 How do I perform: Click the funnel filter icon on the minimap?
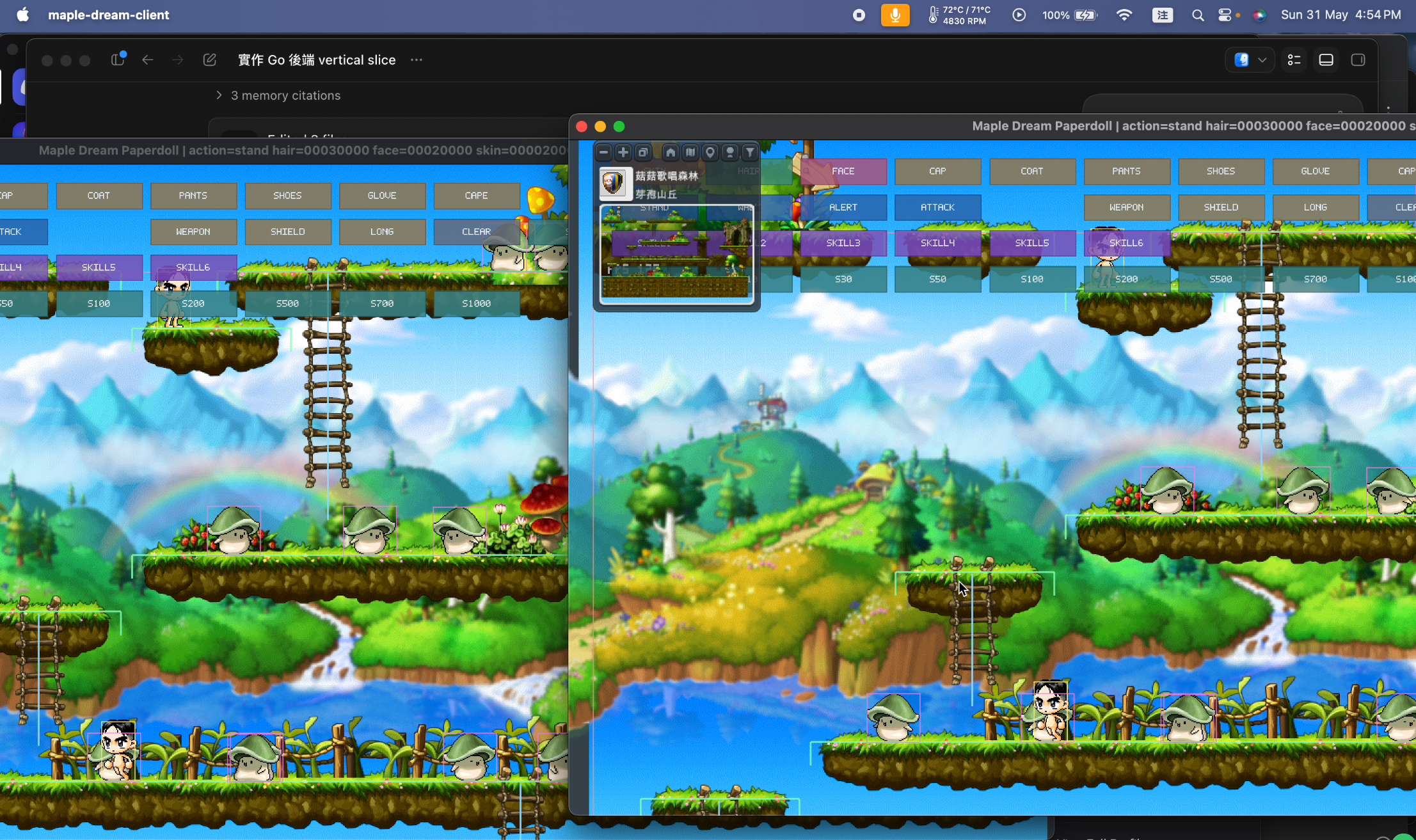click(750, 152)
